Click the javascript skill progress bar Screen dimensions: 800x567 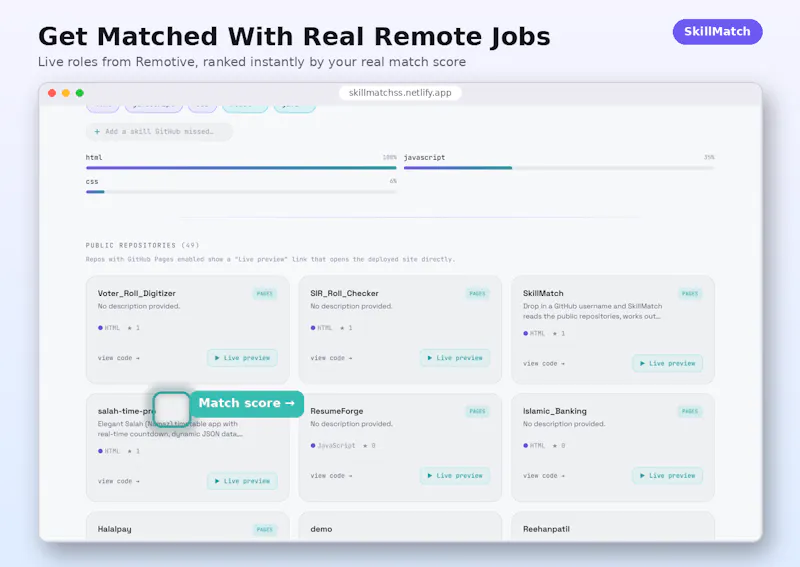coord(559,167)
